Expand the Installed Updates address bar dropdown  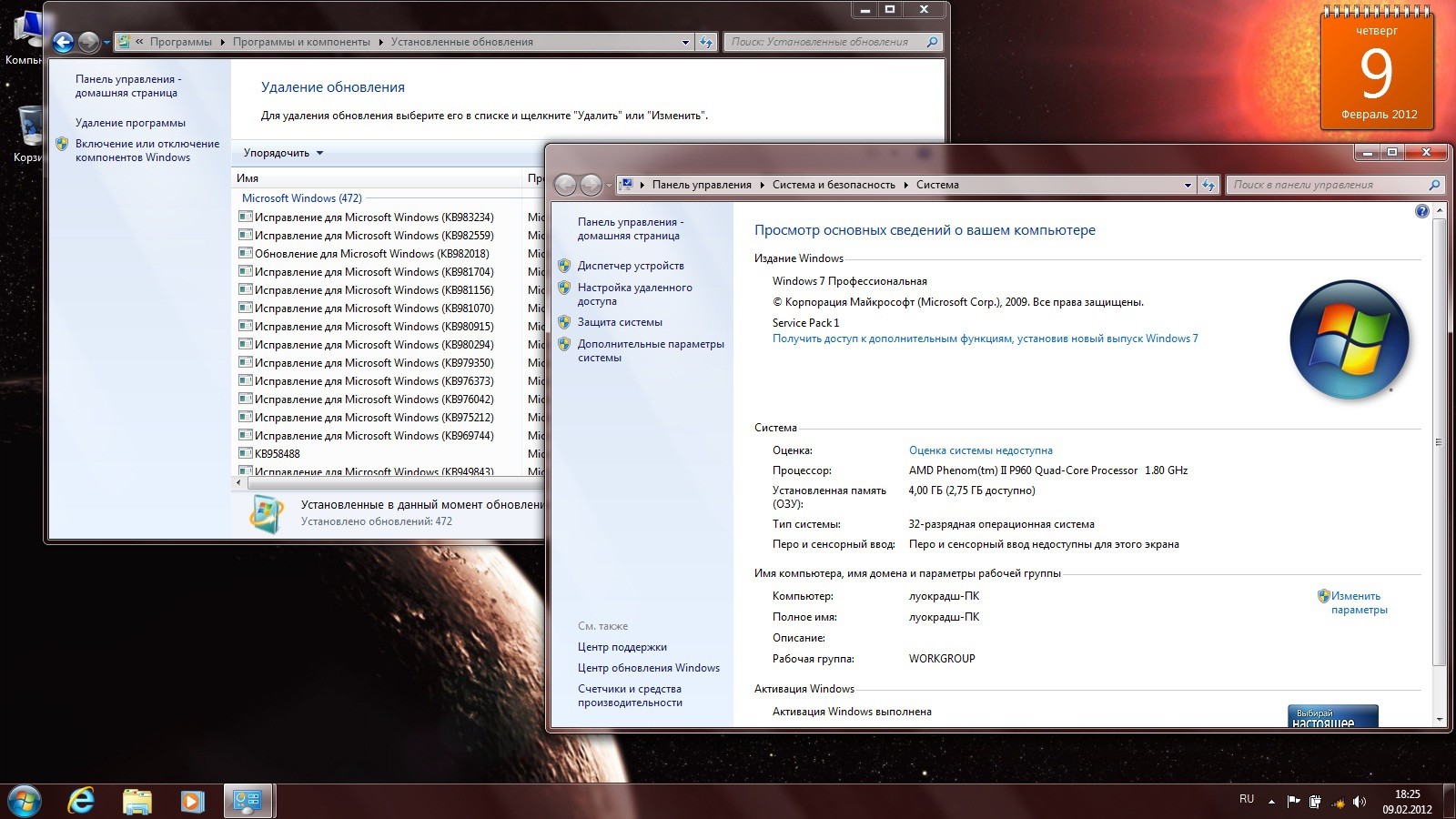[685, 42]
